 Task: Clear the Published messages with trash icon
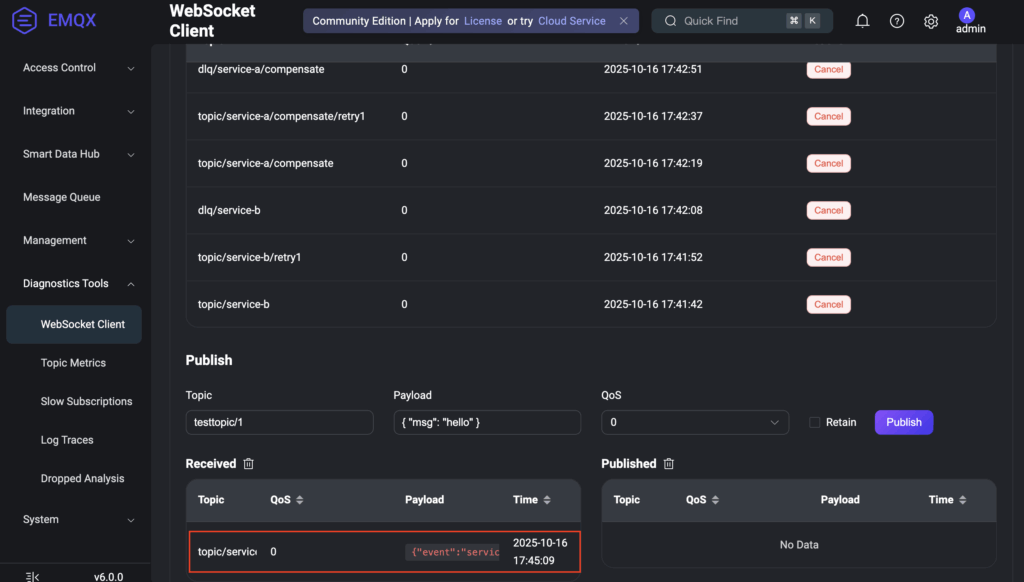(x=669, y=464)
